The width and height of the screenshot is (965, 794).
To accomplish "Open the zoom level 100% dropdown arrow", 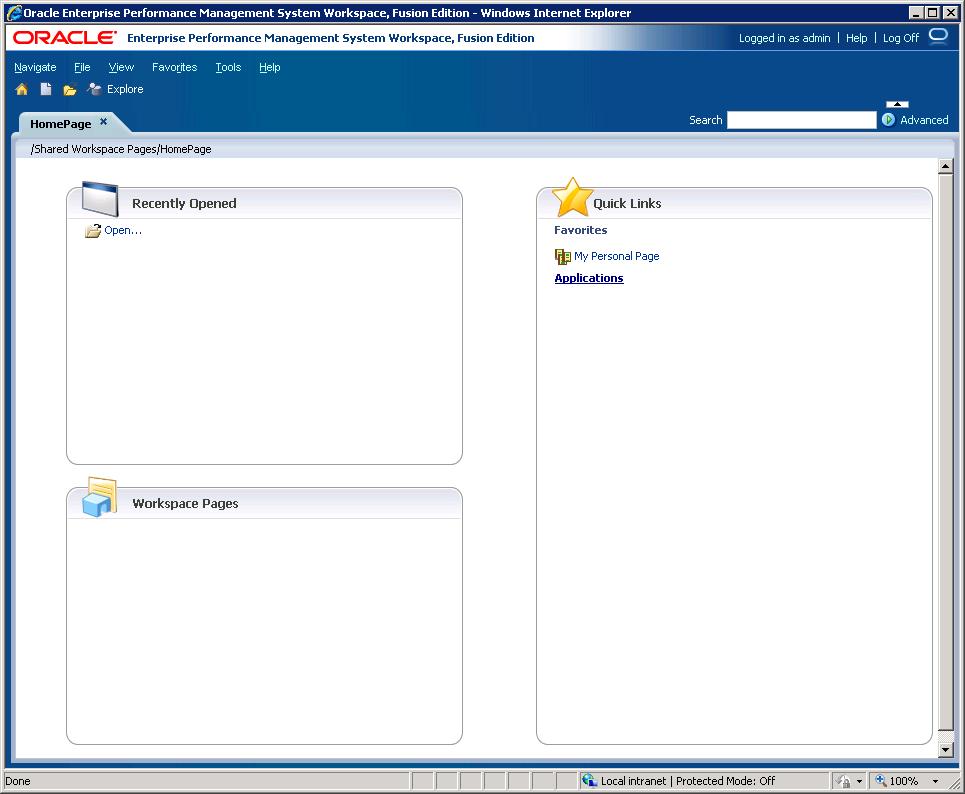I will [935, 781].
